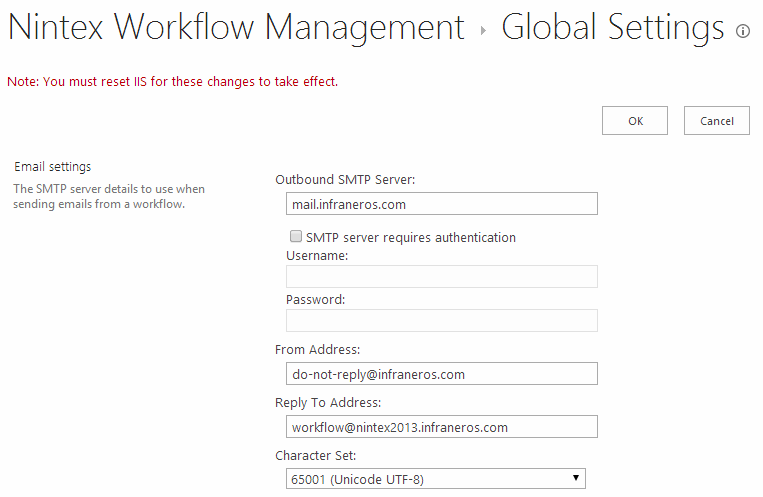Screen dimensions: 763x497
Task: Click the info icon beside Global Settings
Action: click(x=743, y=31)
